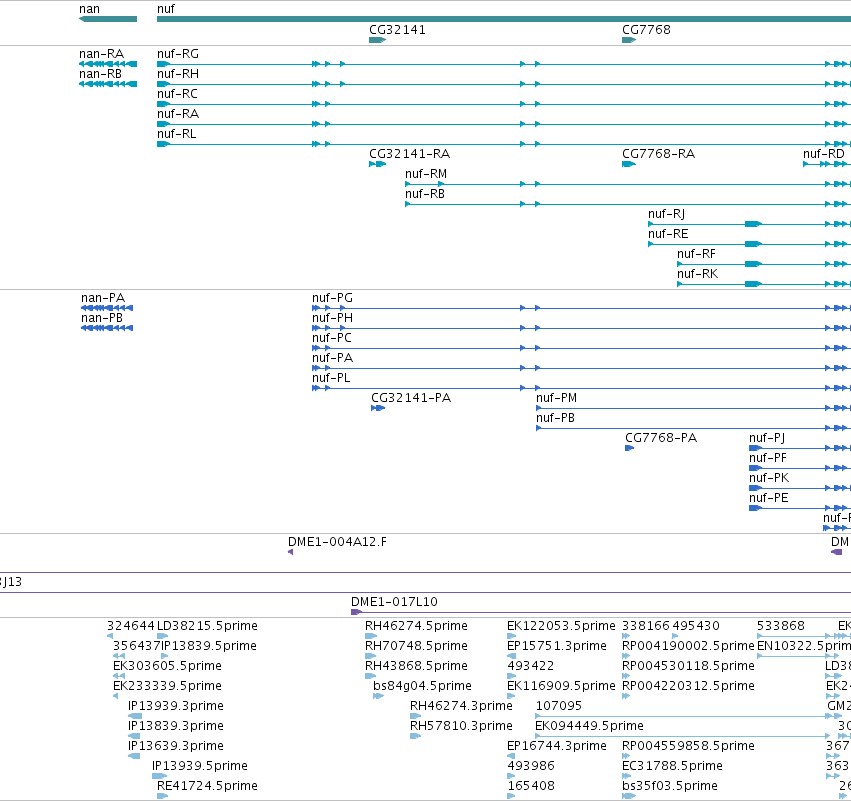Select the nuf-RB transcript label
The image size is (851, 801).
point(425,194)
